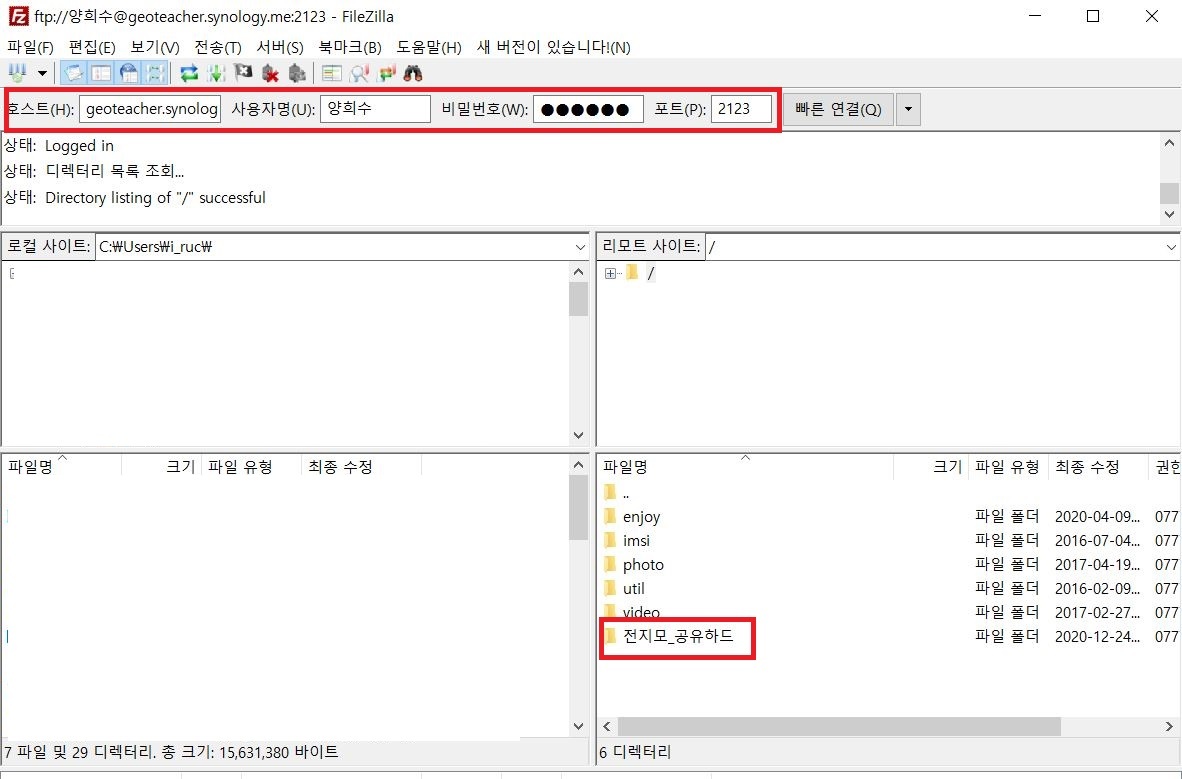Select the video folder
The image size is (1182, 779).
(x=641, y=612)
